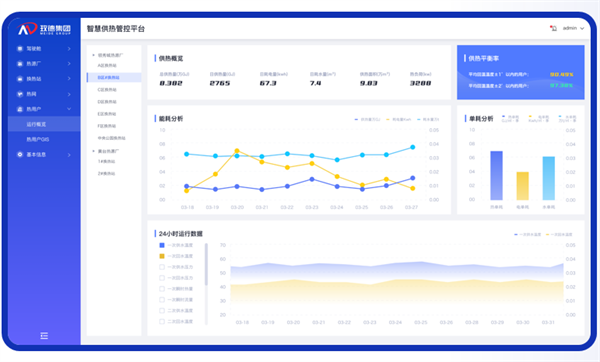Click the 基本信息 gear icon
This screenshot has width=600, height=362.
click(x=20, y=155)
